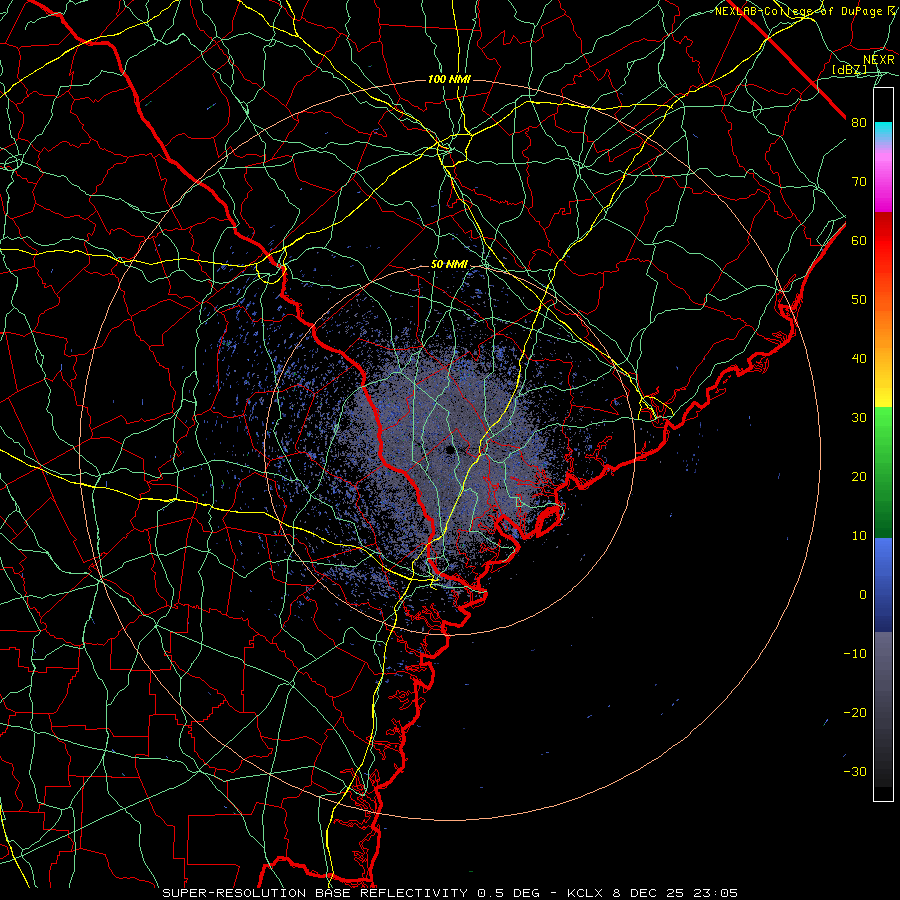Image resolution: width=900 pixels, height=900 pixels.
Task: Click the '70' value on the color scale
Action: [859, 182]
